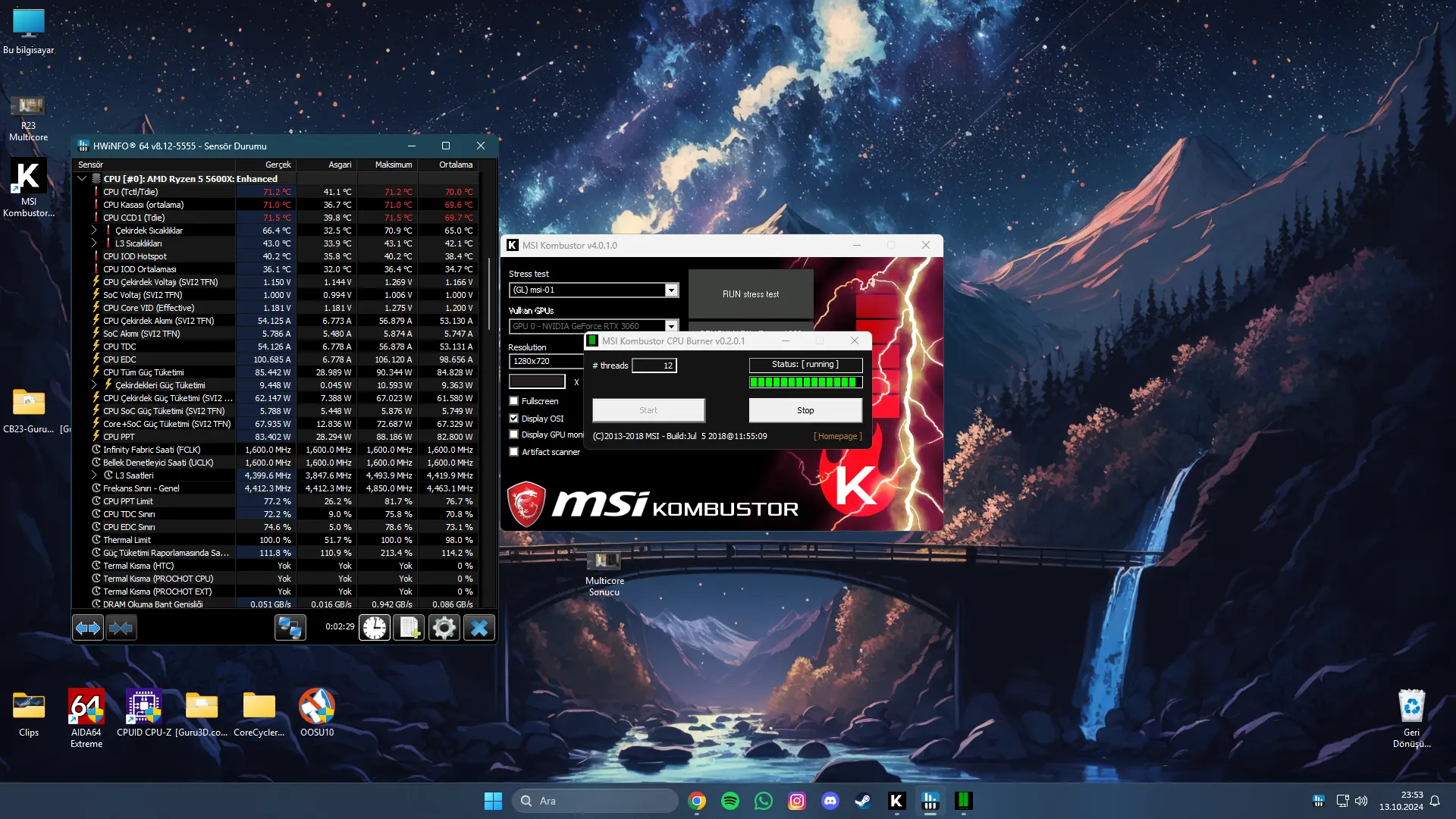Open CoreCycler folder on desktop
This screenshot has height=819, width=1456.
point(259,714)
